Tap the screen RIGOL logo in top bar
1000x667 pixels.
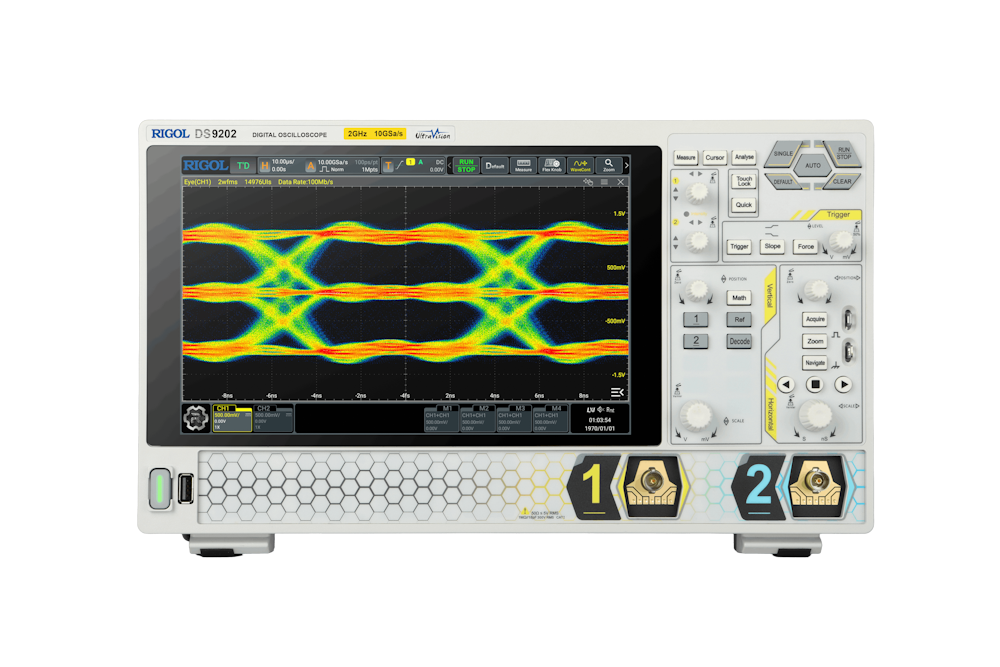205,166
